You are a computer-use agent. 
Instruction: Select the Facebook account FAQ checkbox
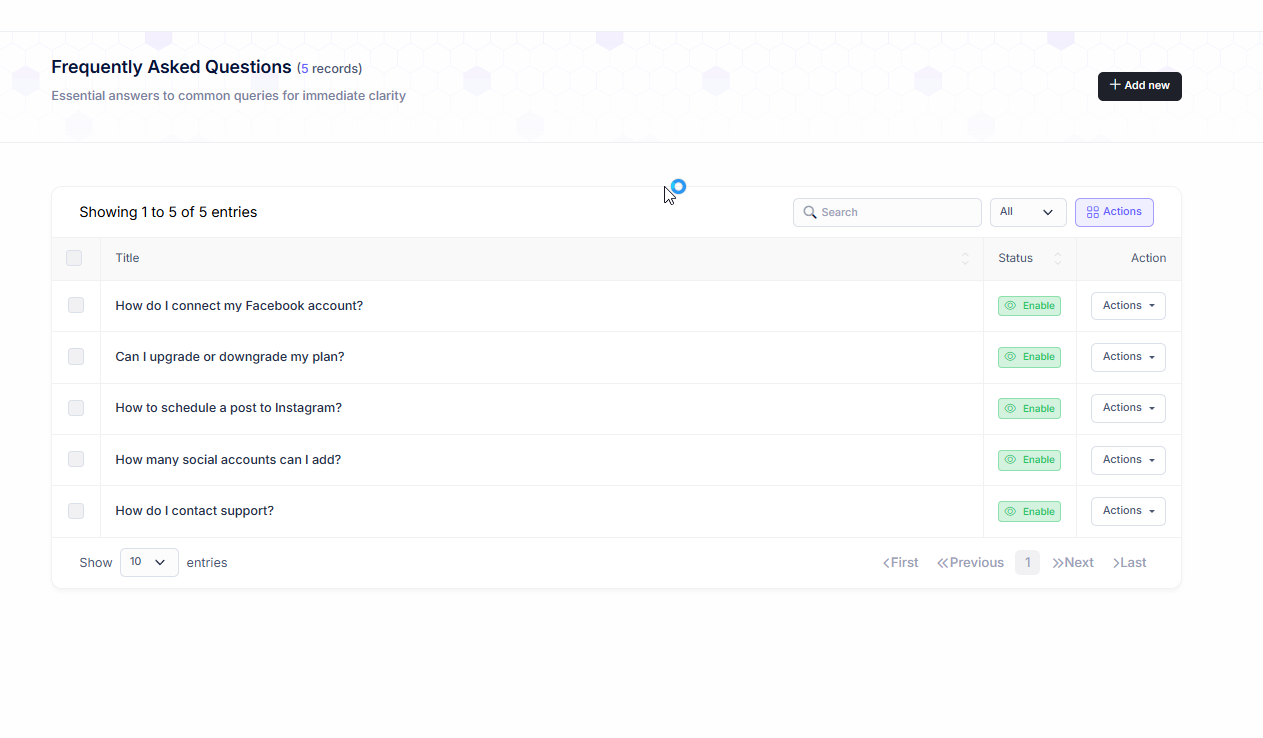76,305
